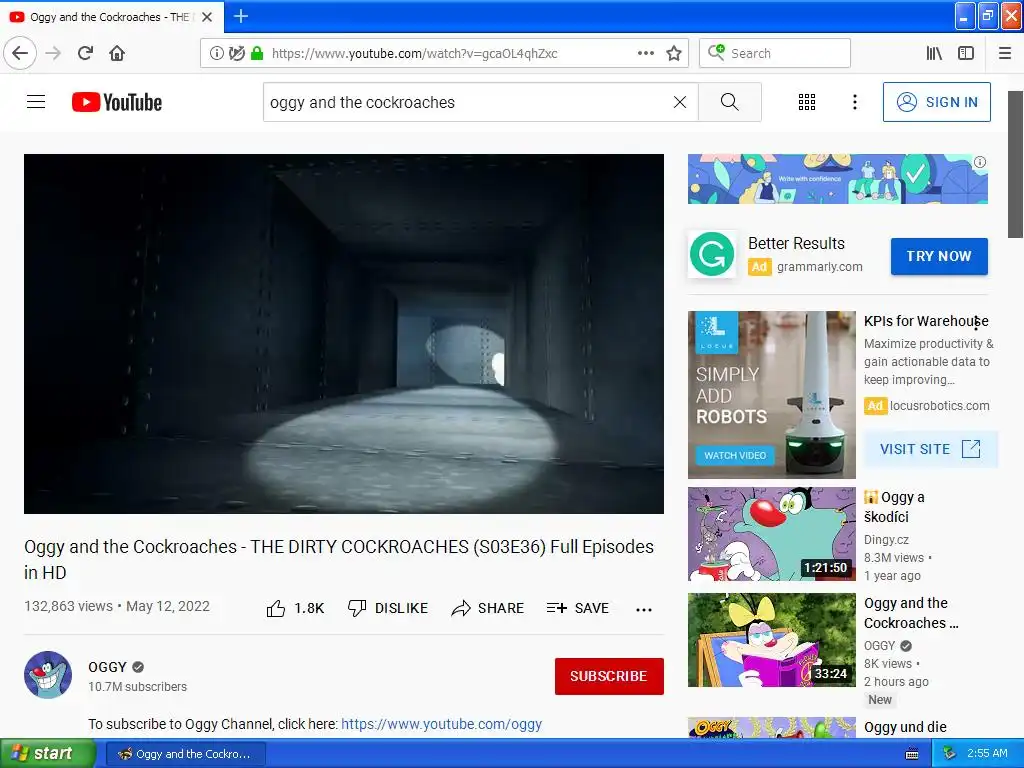Open page actions three-dot menu in address bar
Image resolution: width=1024 pixels, height=768 pixels.
click(x=645, y=54)
